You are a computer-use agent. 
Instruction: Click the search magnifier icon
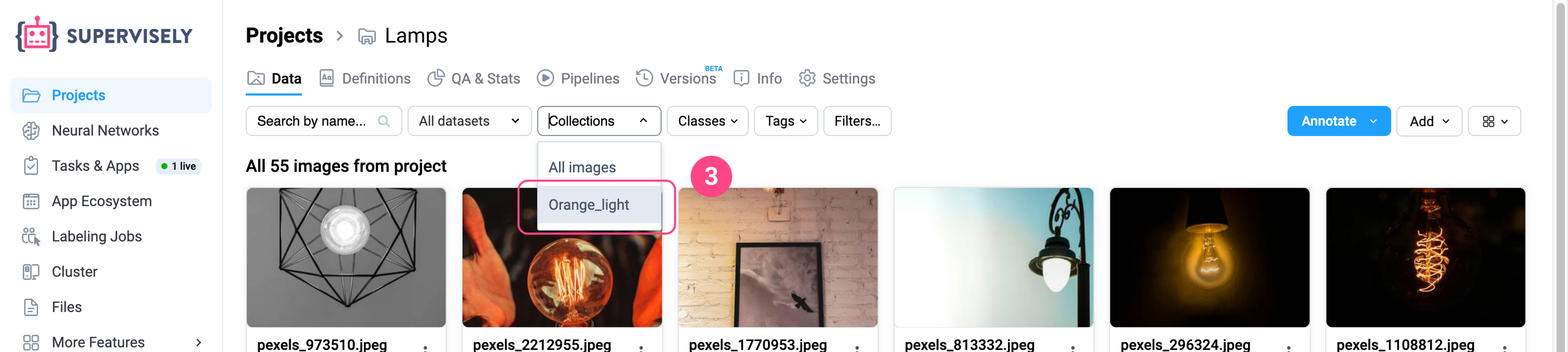point(384,120)
